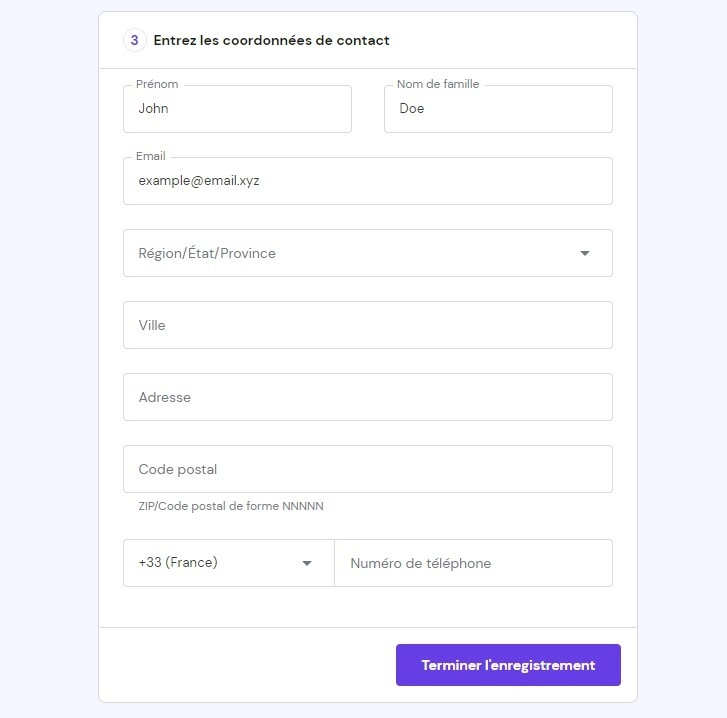Screen dimensions: 727x718
Task: Focus the Nom de famille input field
Action: point(498,109)
